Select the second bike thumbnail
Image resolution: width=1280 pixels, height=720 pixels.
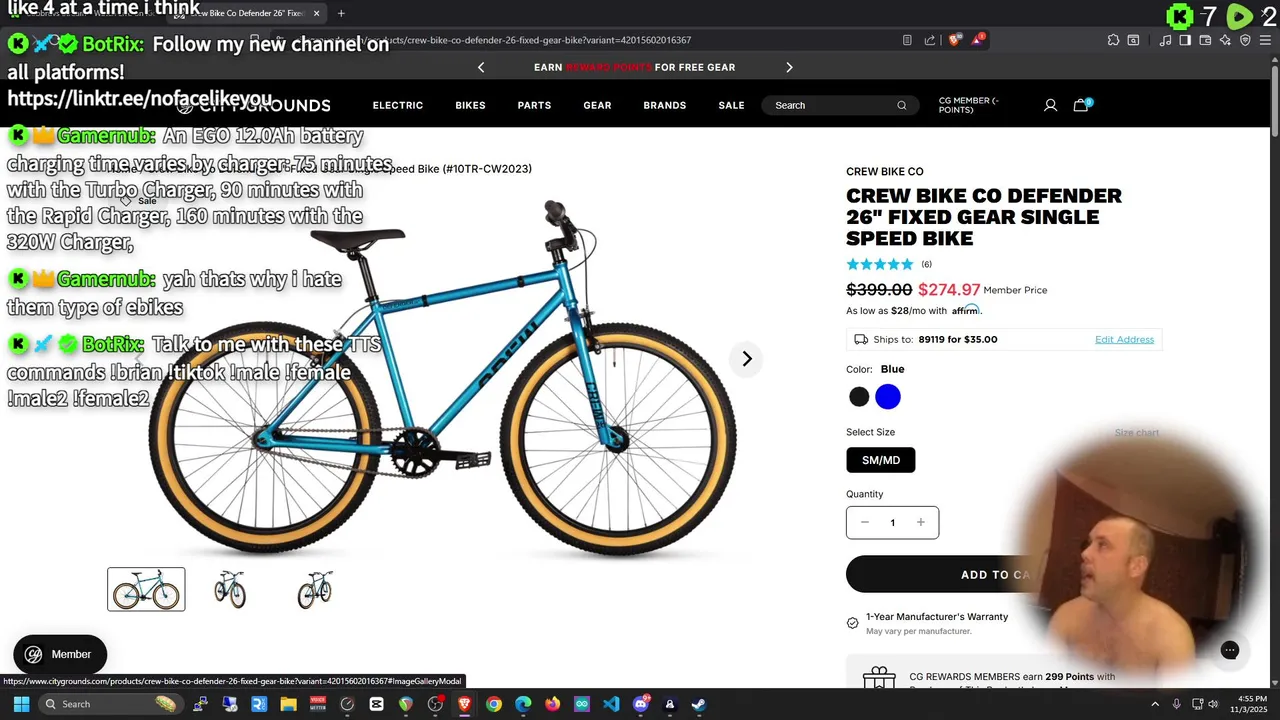(x=230, y=589)
